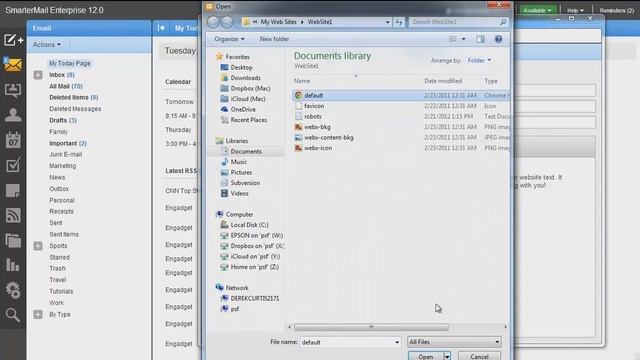Click the Search WebSite1 field
Viewport: 640px width, 360px height.
(x=459, y=22)
